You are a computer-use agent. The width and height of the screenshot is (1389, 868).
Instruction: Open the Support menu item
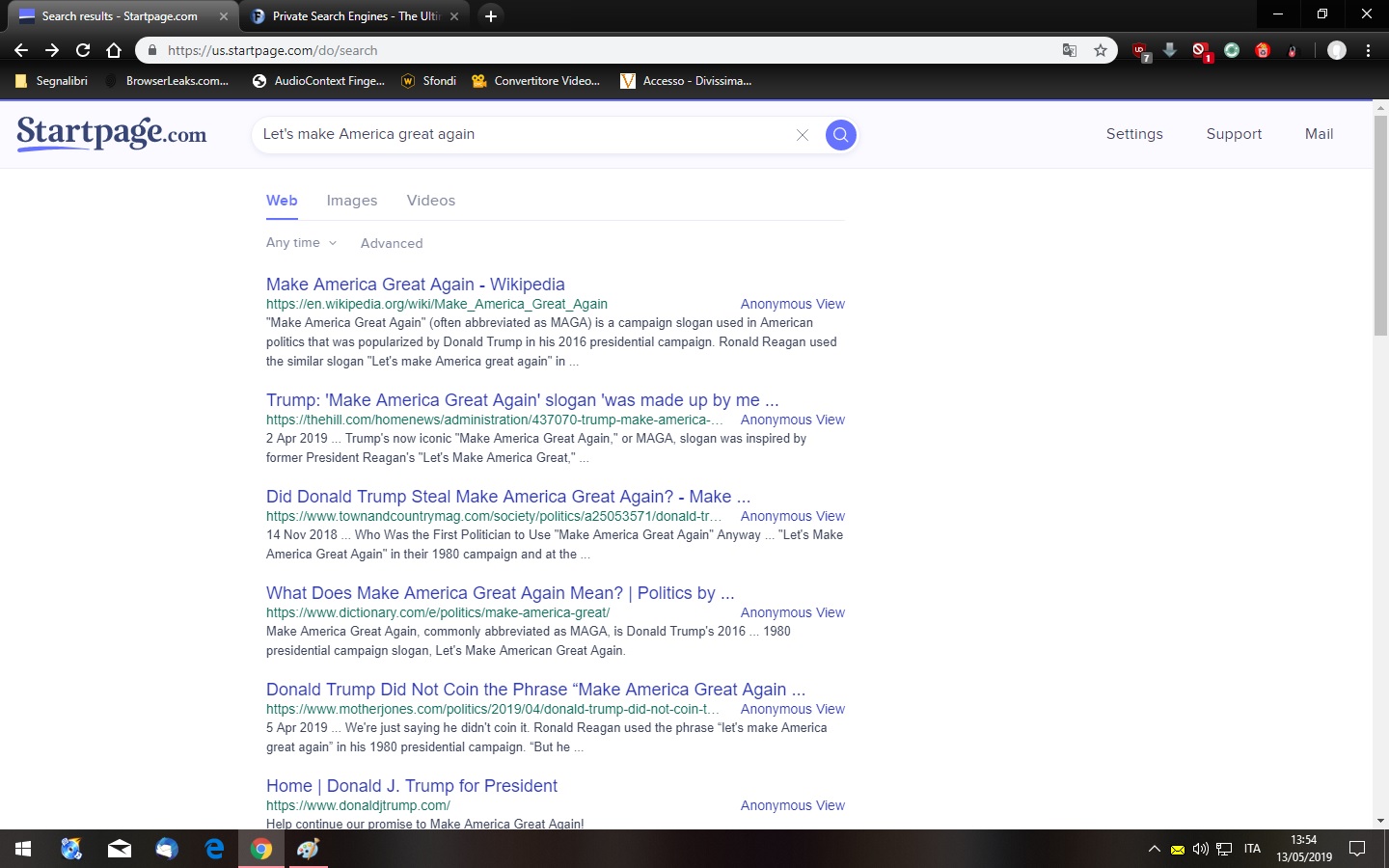[x=1234, y=134]
